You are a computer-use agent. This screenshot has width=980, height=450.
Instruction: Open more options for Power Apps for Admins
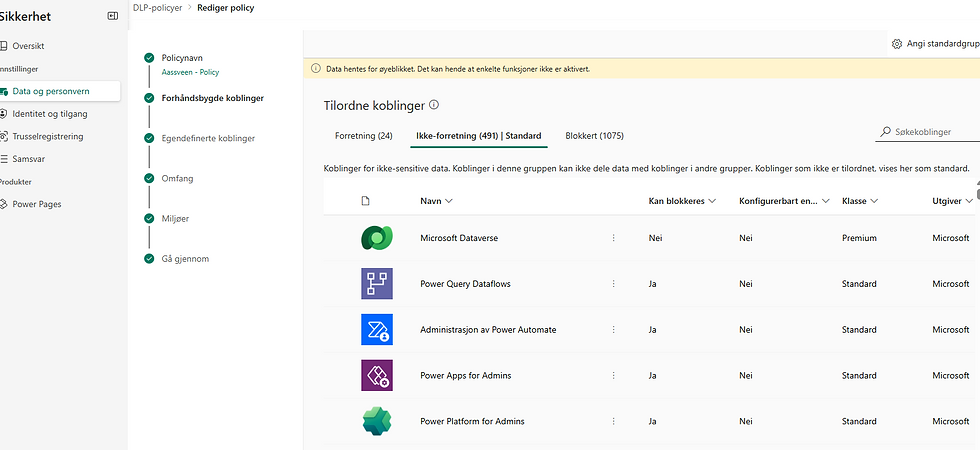tap(613, 375)
